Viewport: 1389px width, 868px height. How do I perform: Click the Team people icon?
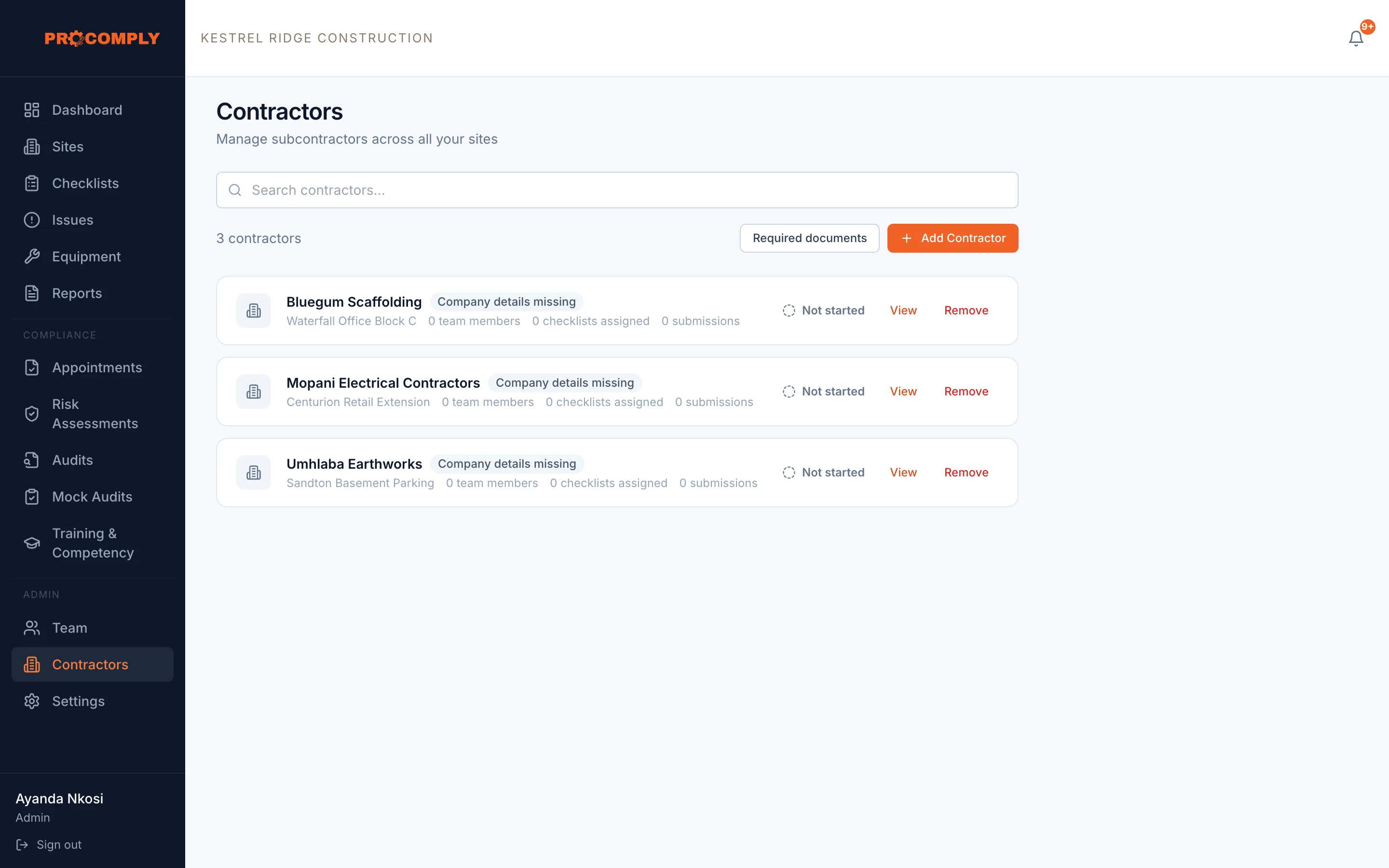31,627
